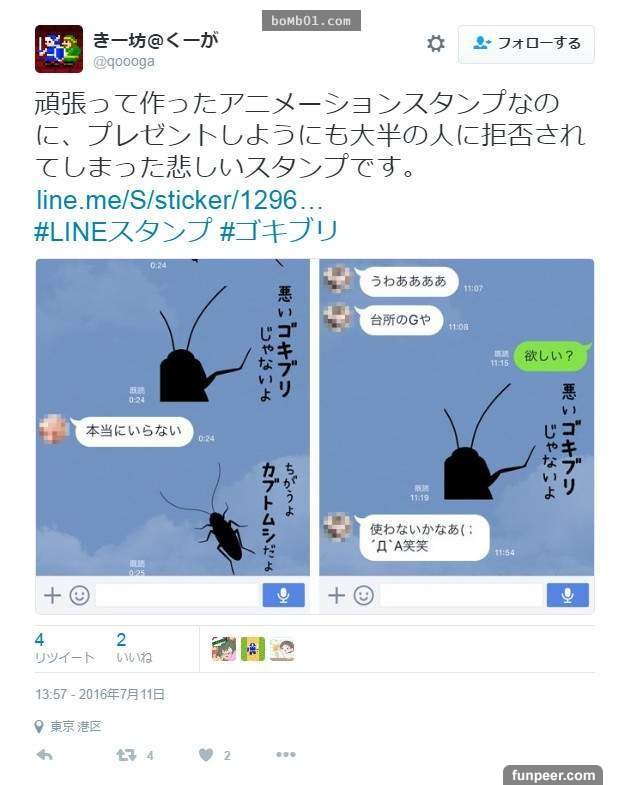Open the gear settings icon
623x785 pixels.
435,44
